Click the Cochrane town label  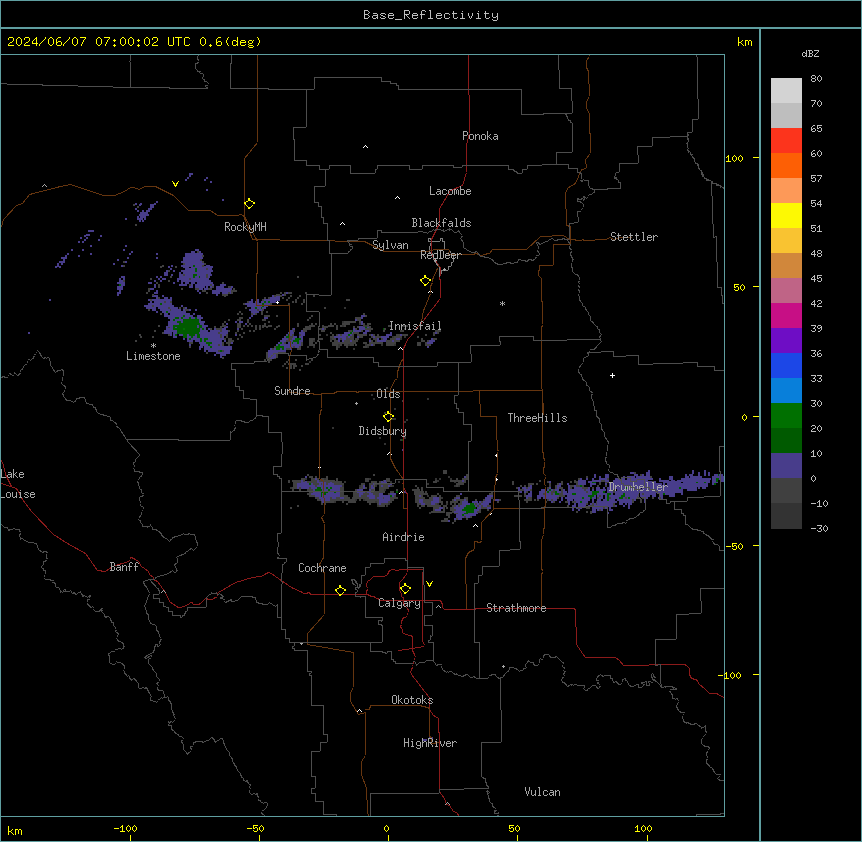(322, 568)
